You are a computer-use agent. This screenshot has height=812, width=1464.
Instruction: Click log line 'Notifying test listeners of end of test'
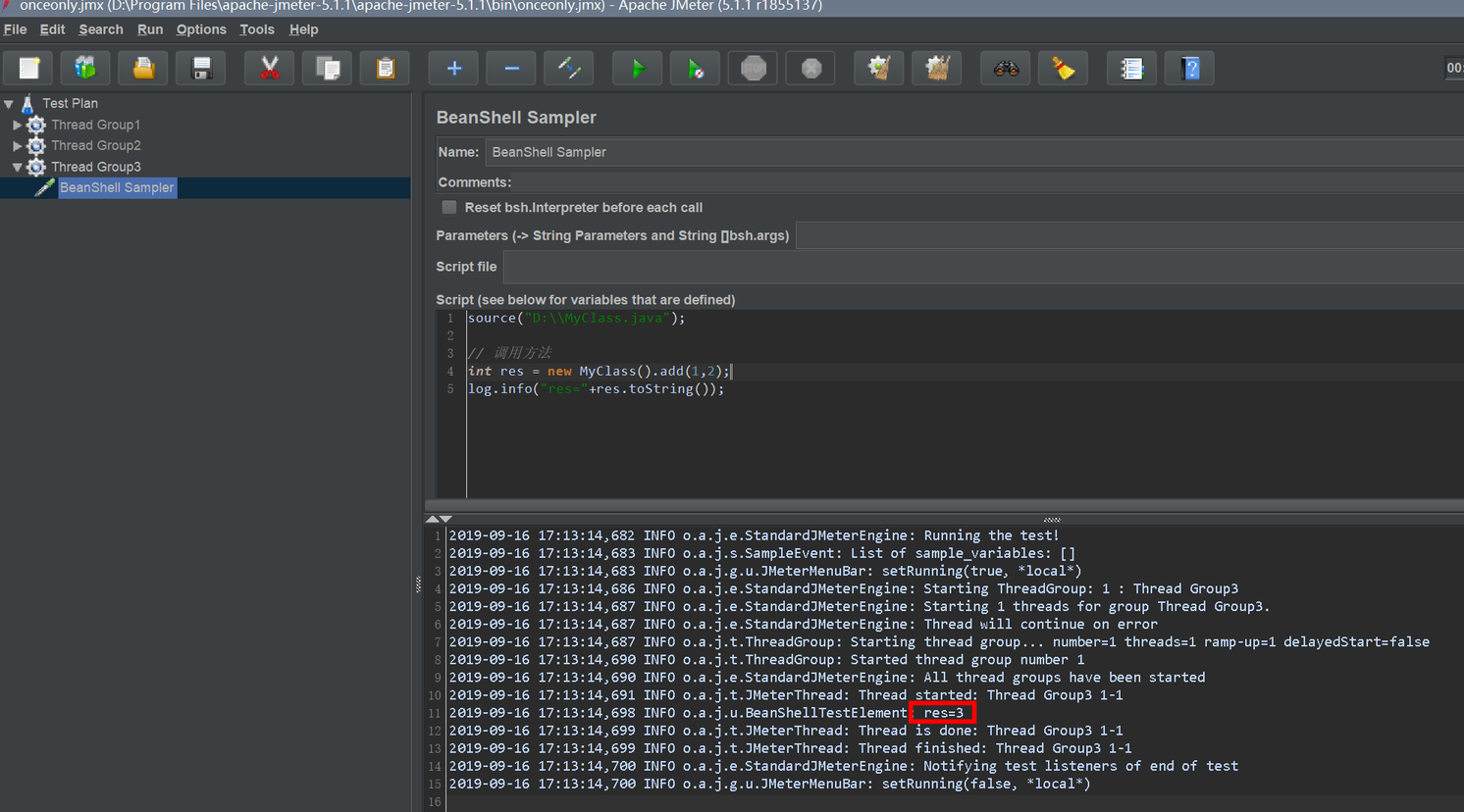click(x=843, y=766)
